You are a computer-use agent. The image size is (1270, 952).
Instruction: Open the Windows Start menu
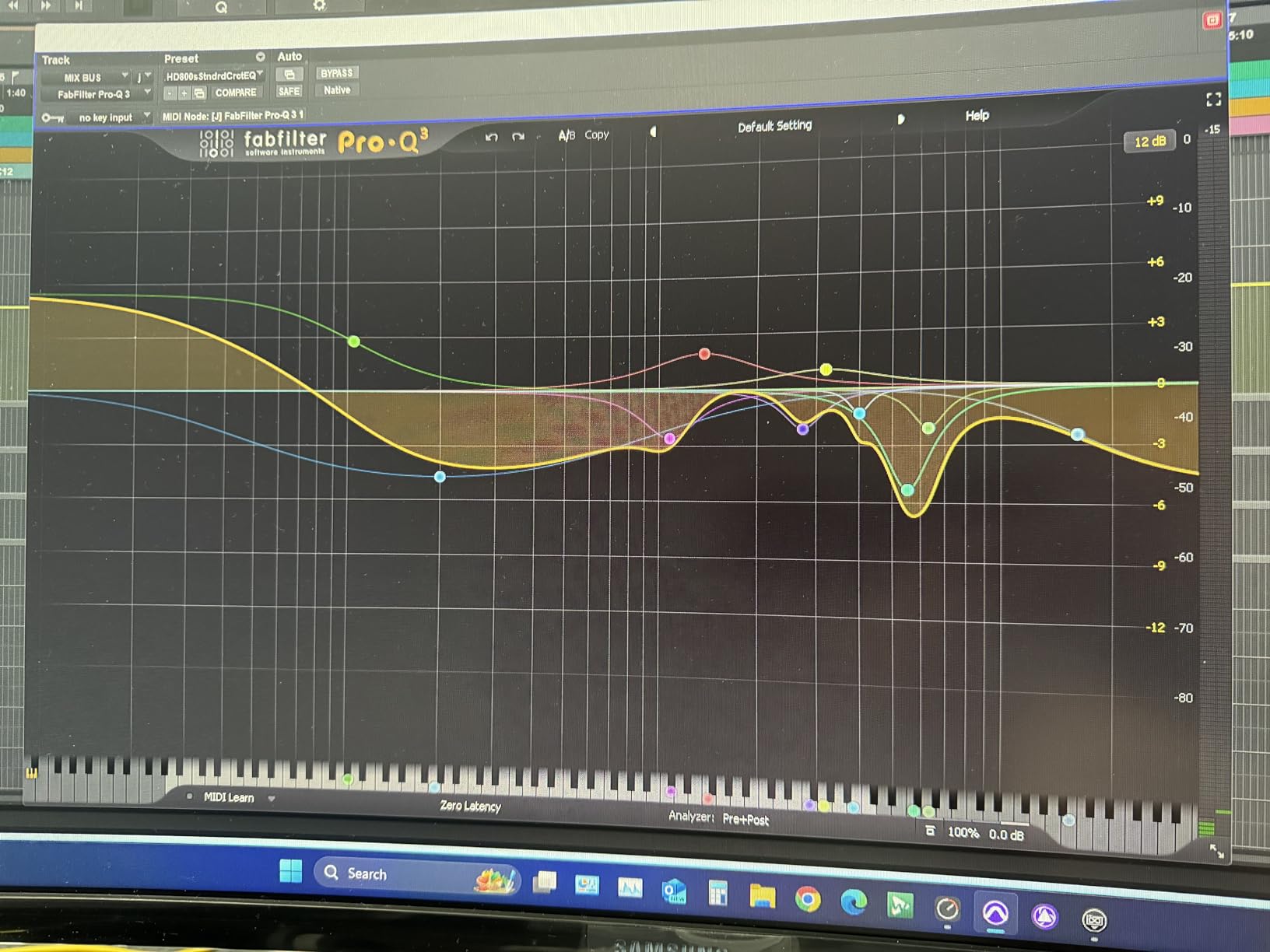(x=291, y=870)
